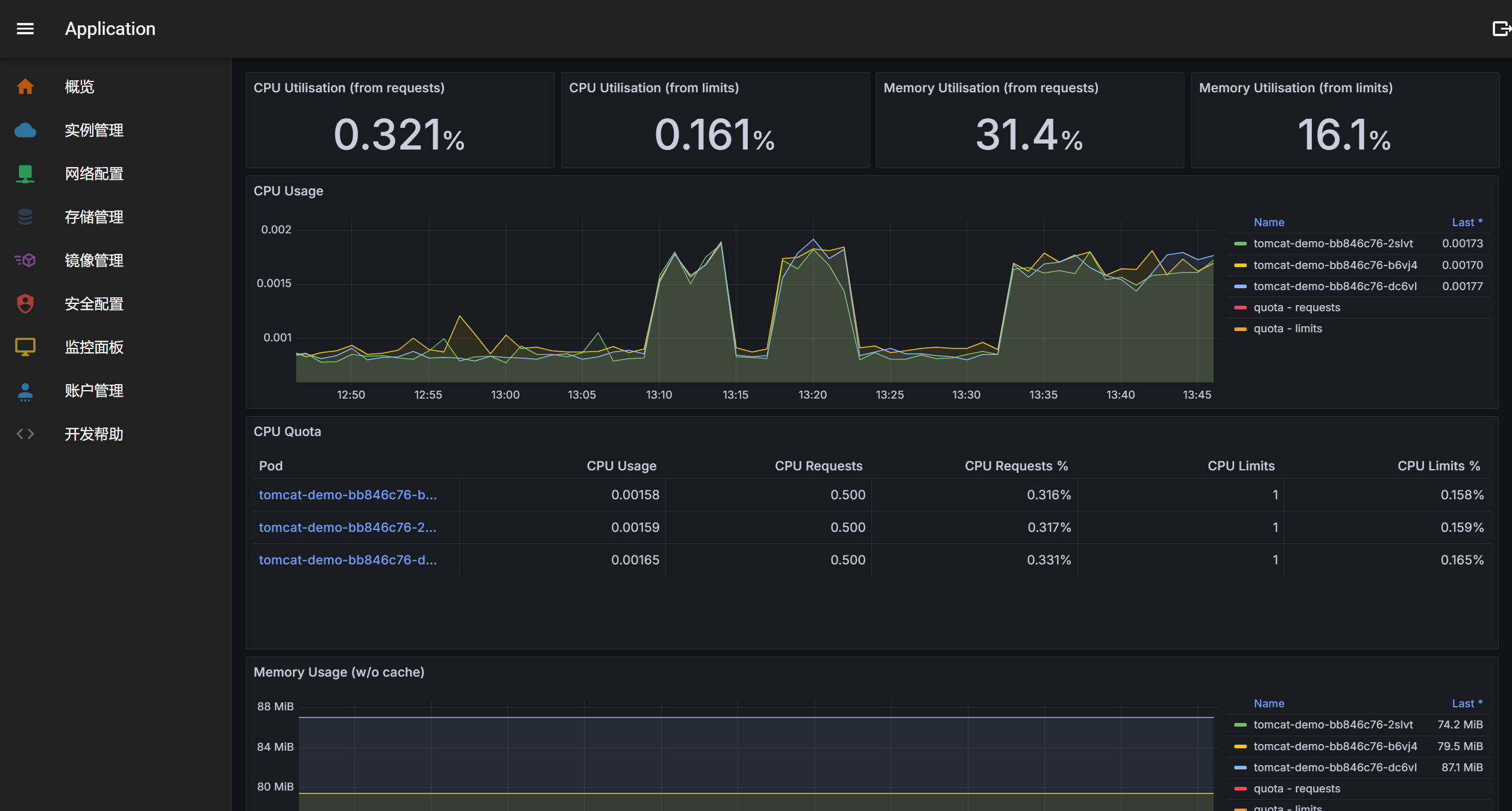This screenshot has width=1512, height=811.
Task: Sort Memory Usage legend by Last * header
Action: [x=1467, y=704]
